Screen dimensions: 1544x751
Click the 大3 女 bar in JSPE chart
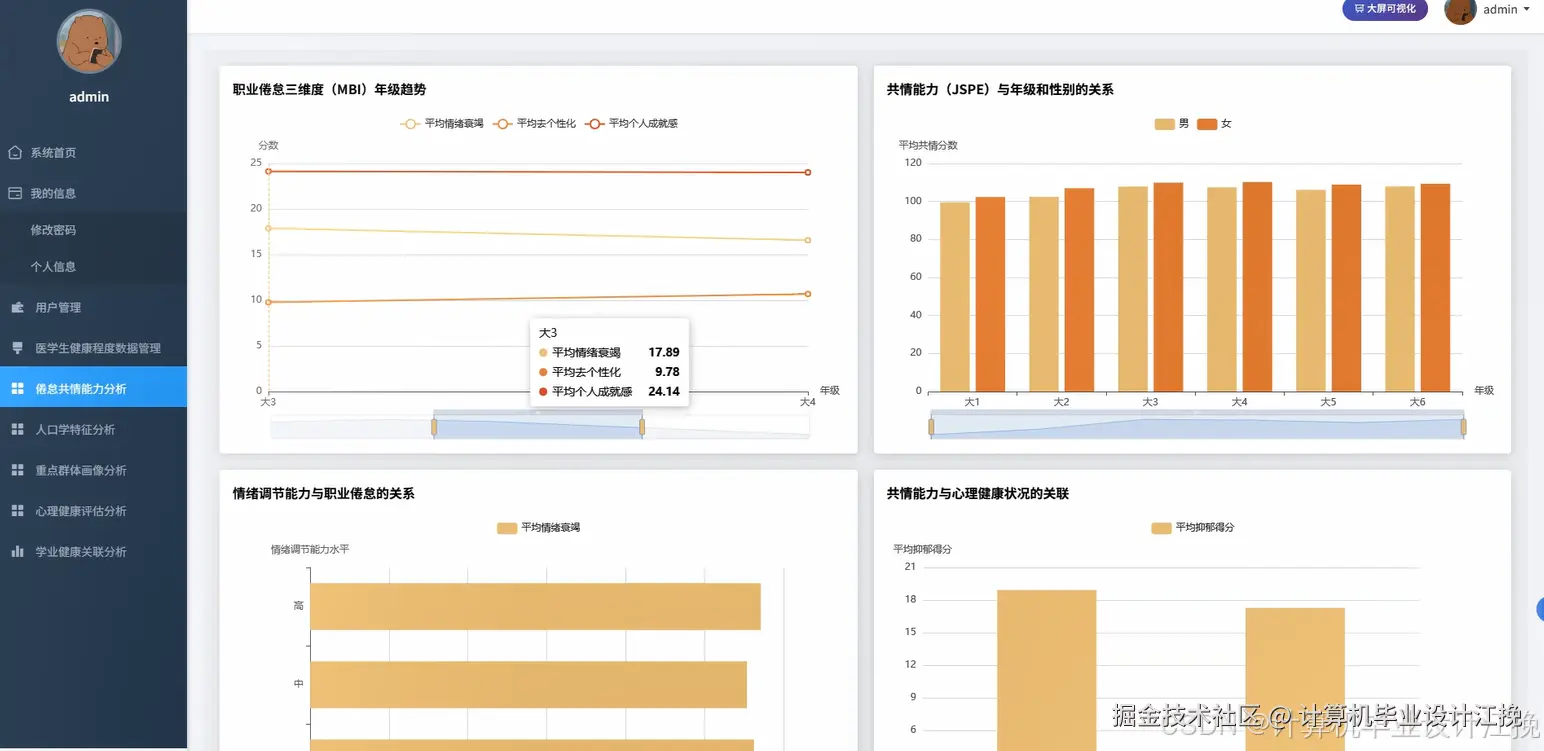[1168, 287]
